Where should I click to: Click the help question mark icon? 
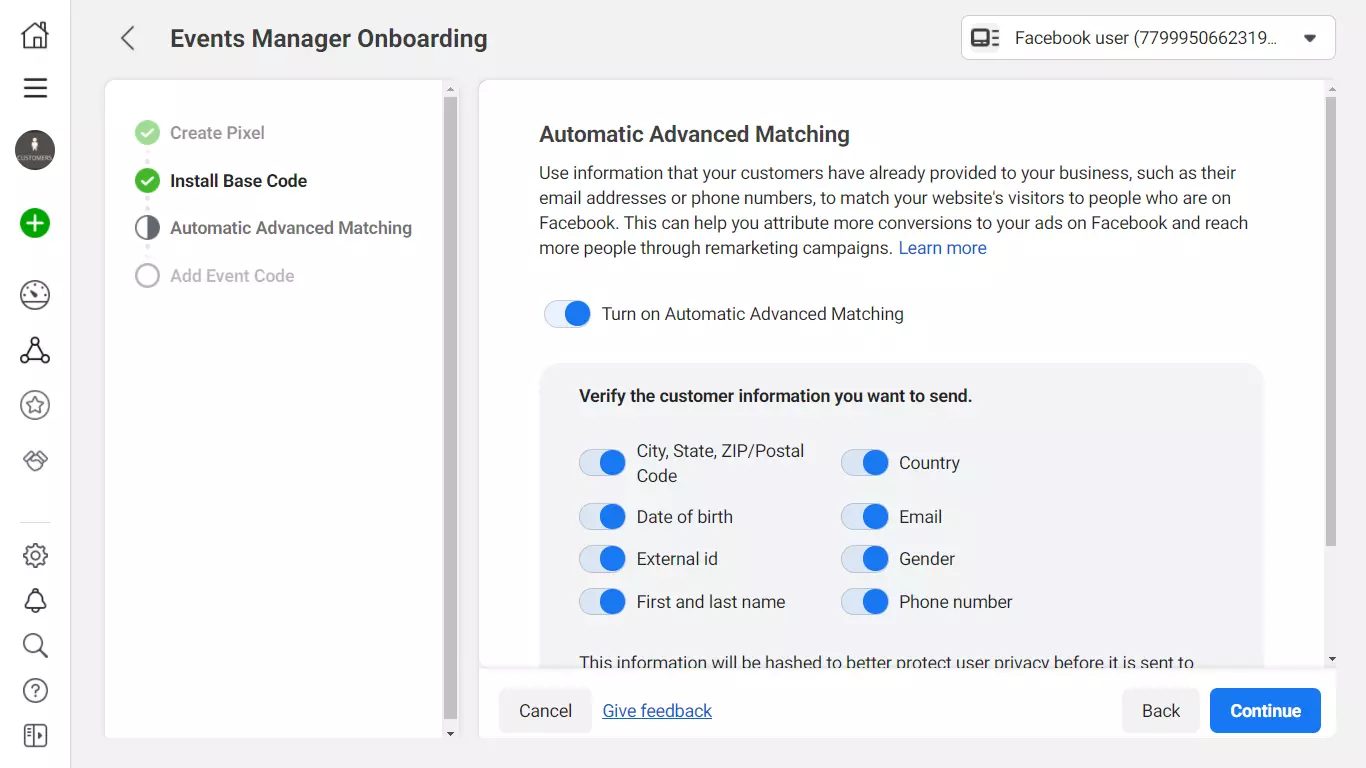(35, 690)
